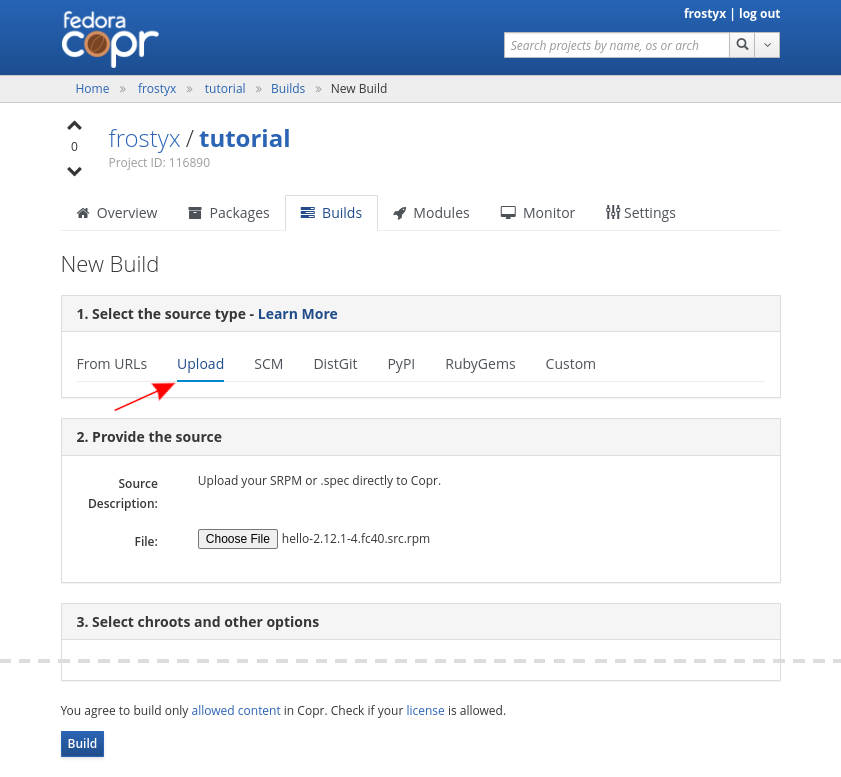This screenshot has width=841, height=777.
Task: Switch to the SCM source type tab
Action: (x=268, y=363)
